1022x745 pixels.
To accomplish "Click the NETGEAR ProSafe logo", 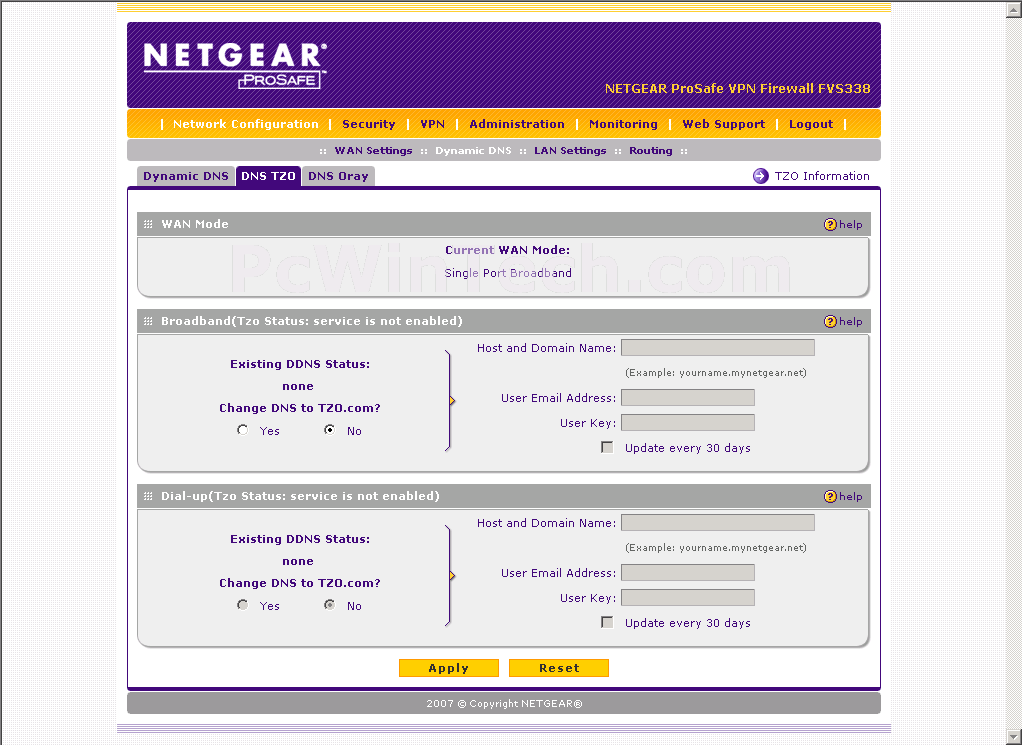I will point(235,65).
